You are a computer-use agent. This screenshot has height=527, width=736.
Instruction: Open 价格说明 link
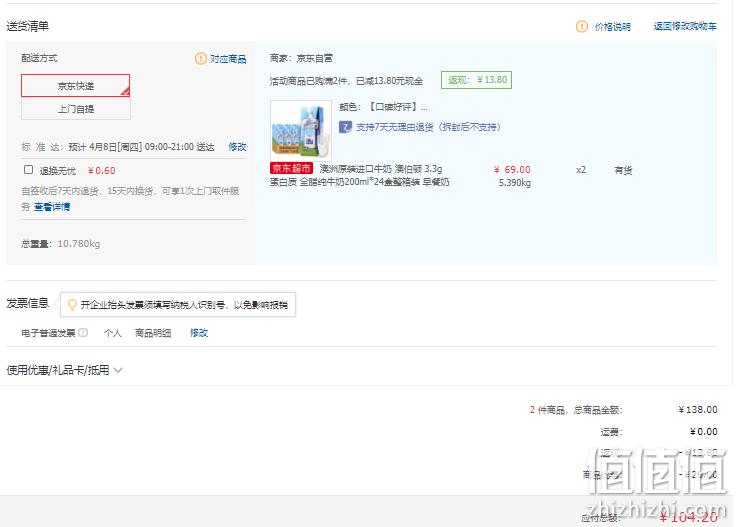click(x=613, y=27)
